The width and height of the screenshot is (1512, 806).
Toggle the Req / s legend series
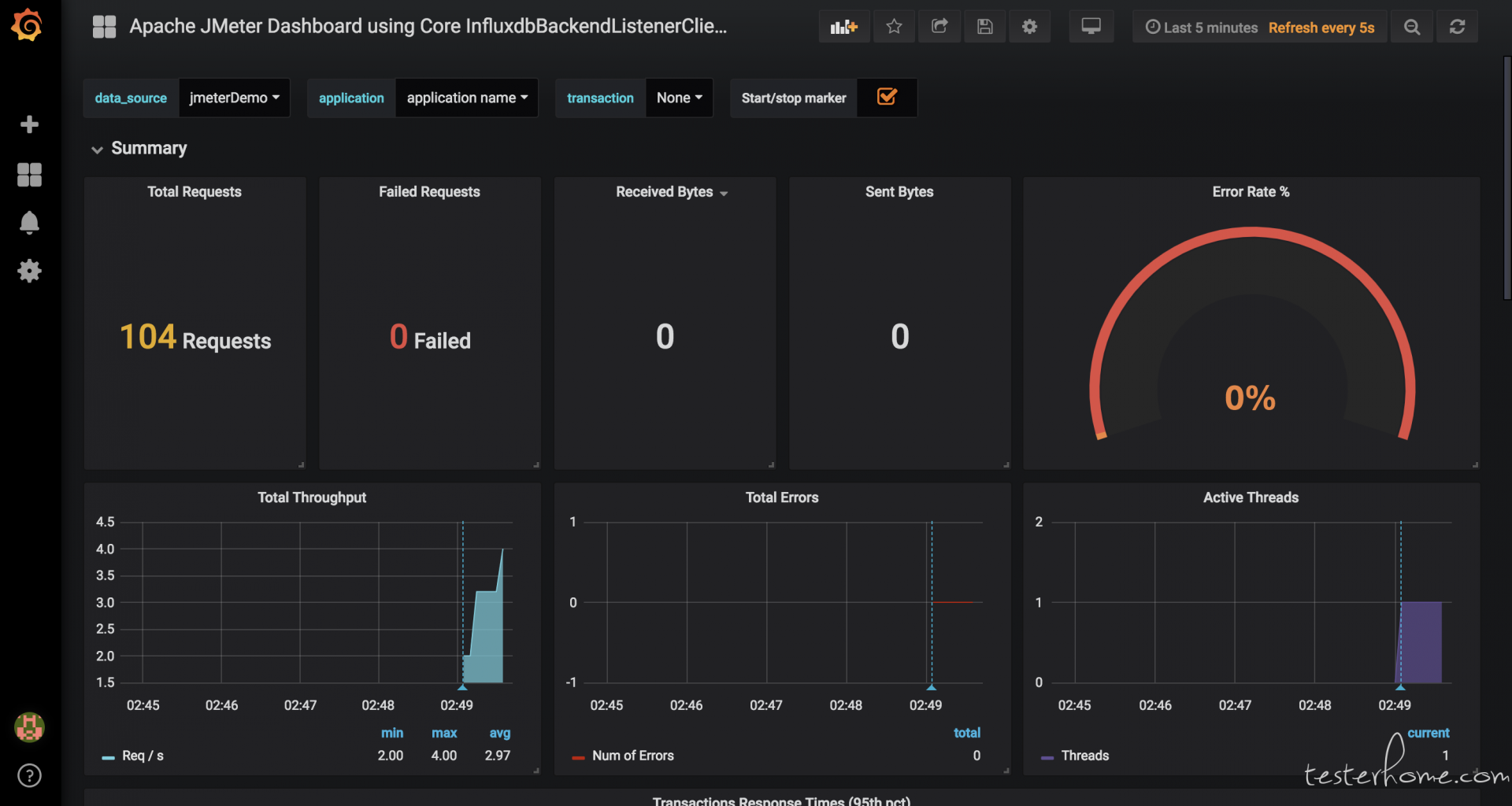coord(143,756)
